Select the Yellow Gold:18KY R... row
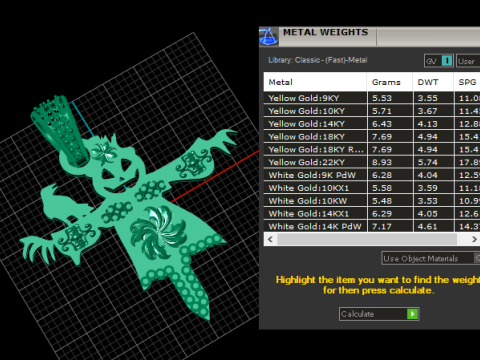The image size is (480, 360). (x=372, y=149)
